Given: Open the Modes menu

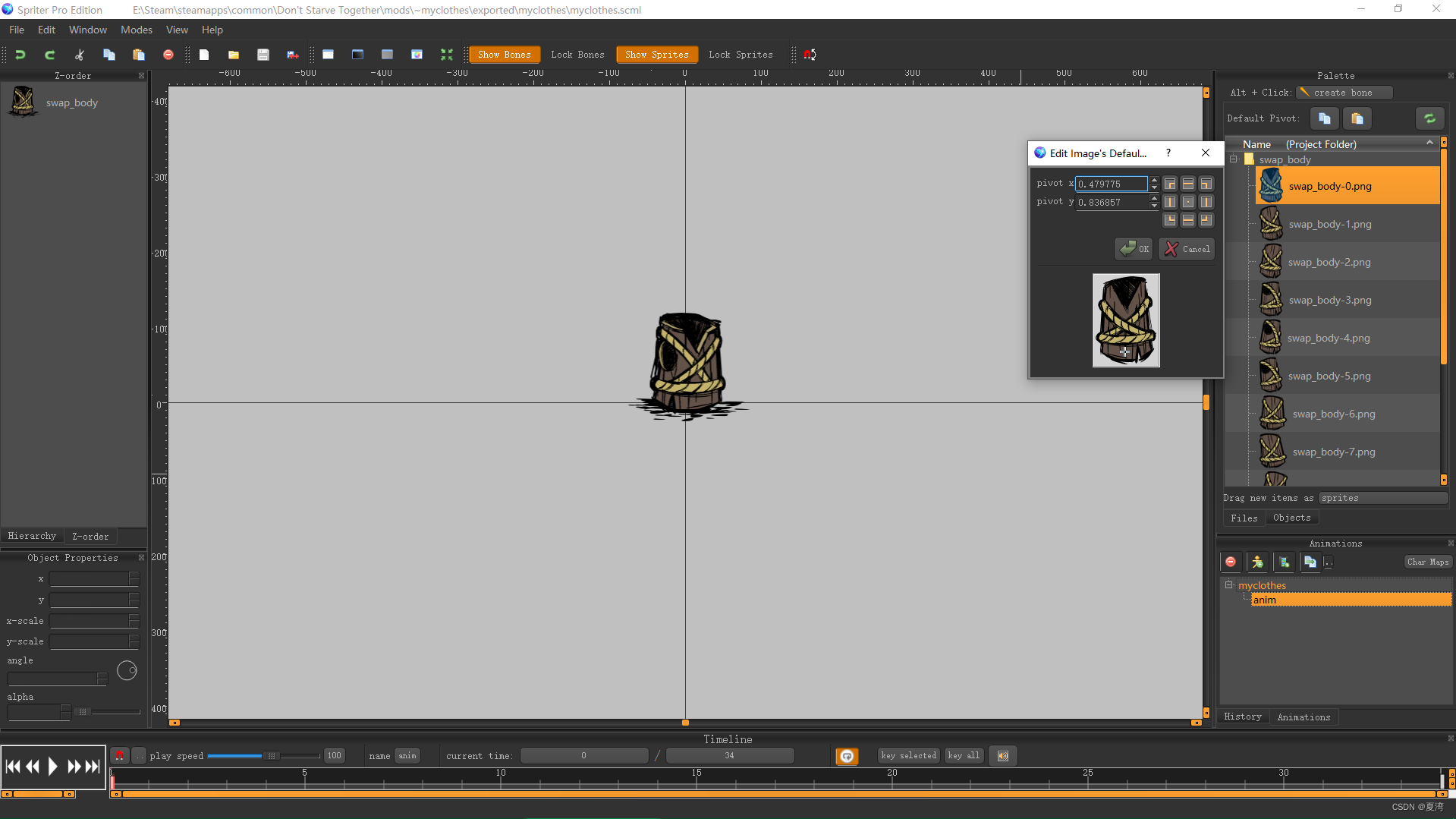Looking at the screenshot, I should 137,30.
